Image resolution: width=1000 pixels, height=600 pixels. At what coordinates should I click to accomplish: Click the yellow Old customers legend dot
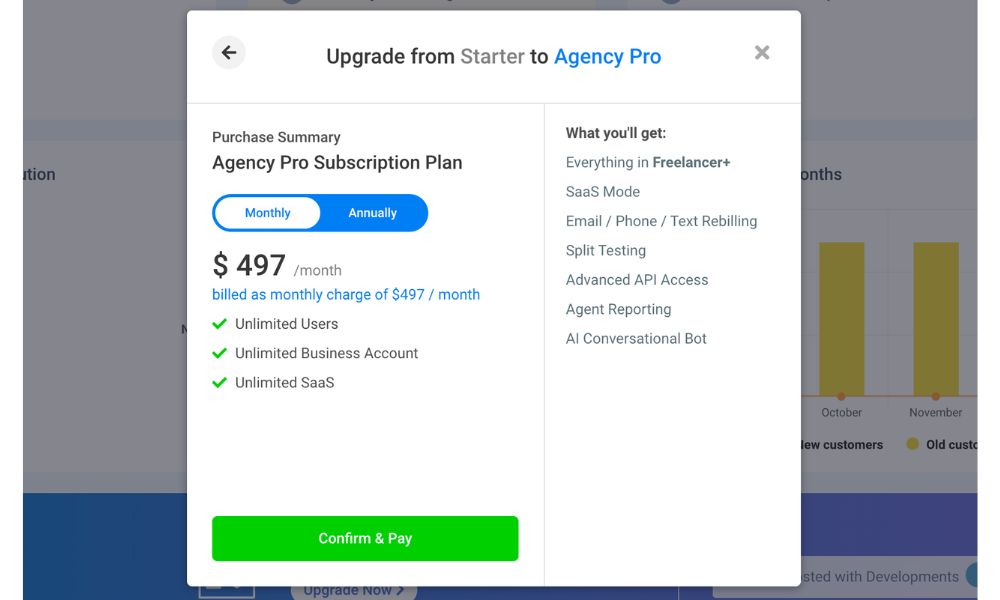point(912,444)
